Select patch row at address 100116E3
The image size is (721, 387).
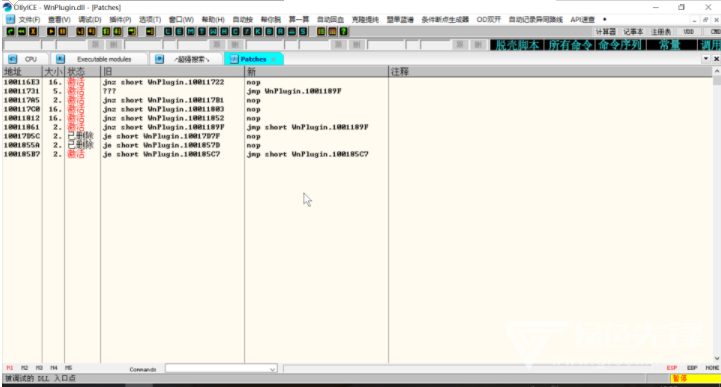357,82
